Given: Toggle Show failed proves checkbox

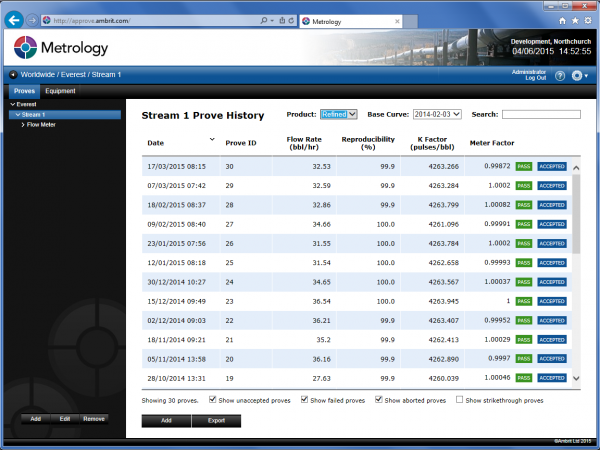Looking at the screenshot, I should (x=304, y=399).
